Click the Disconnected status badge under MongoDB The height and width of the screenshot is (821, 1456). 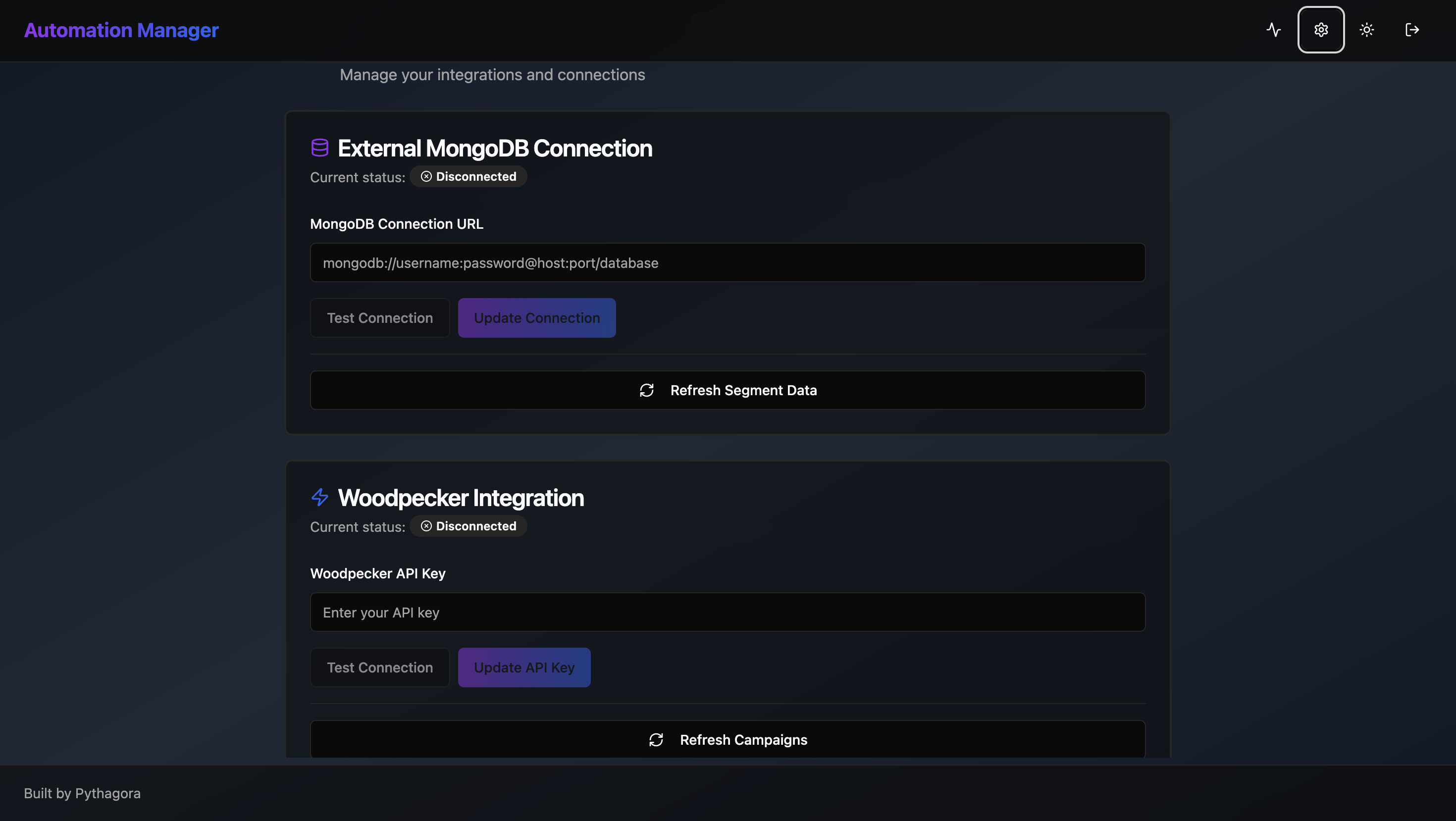468,176
